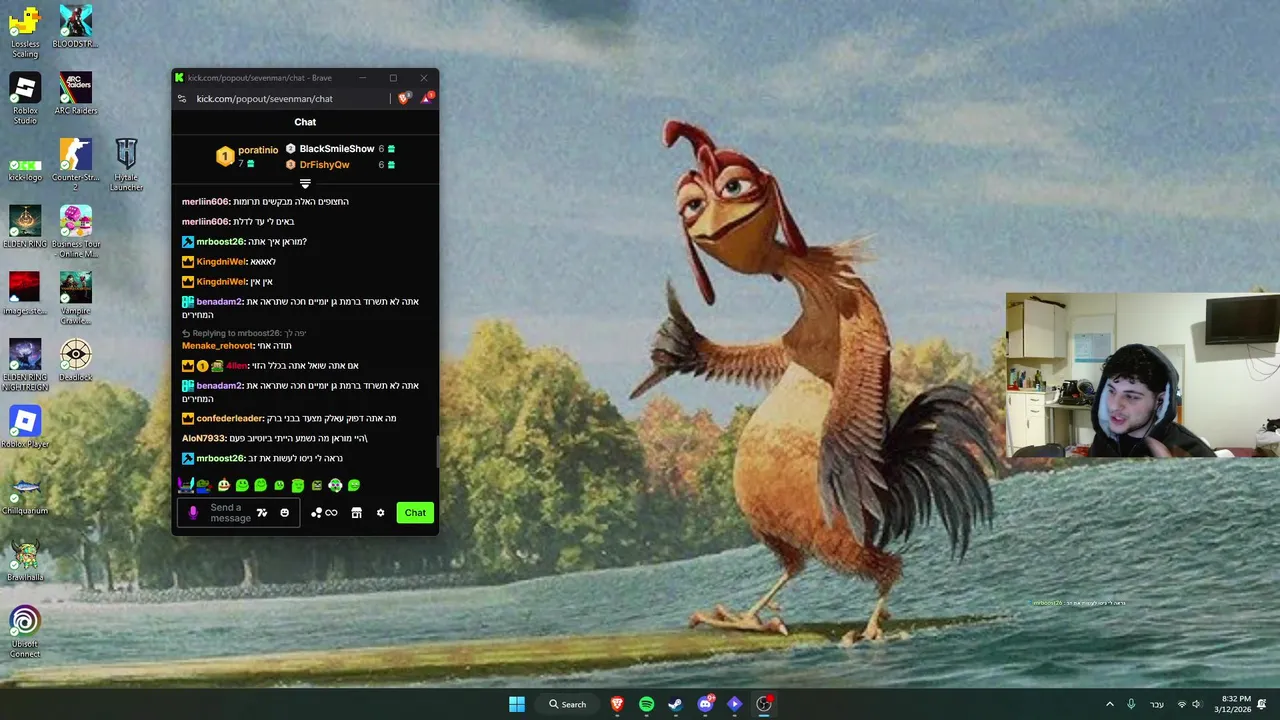Open AloN7933 user profile in chat

(x=204, y=438)
